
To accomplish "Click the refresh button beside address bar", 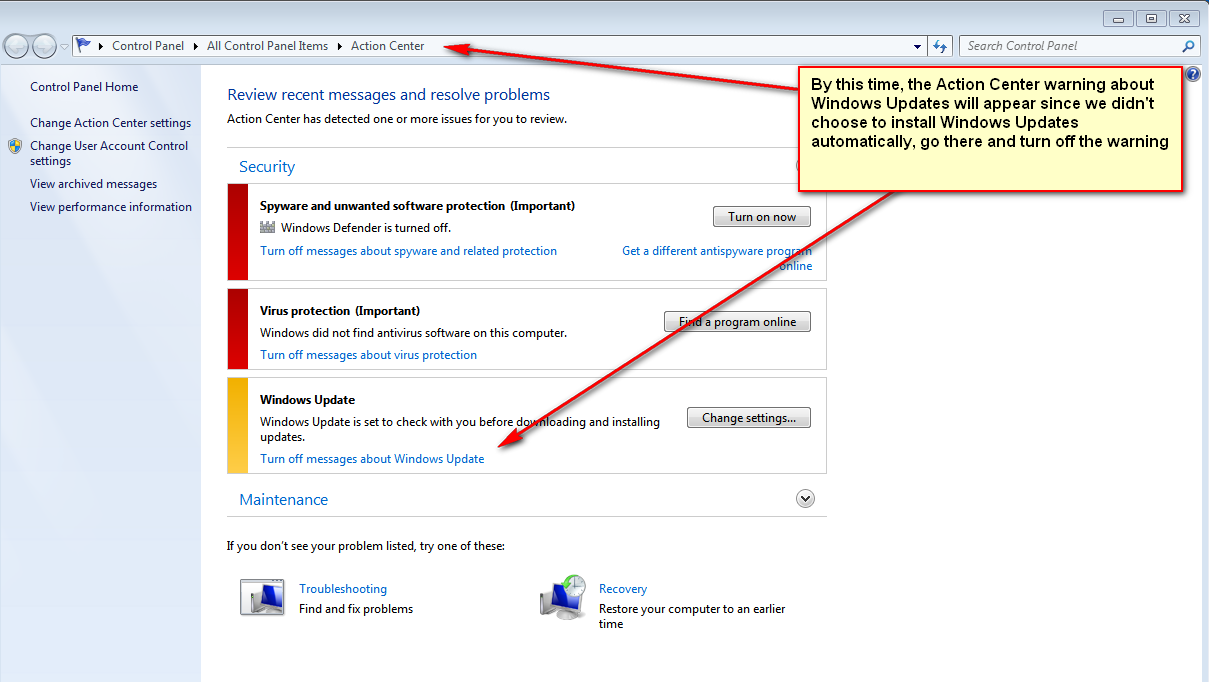I will coord(939,46).
